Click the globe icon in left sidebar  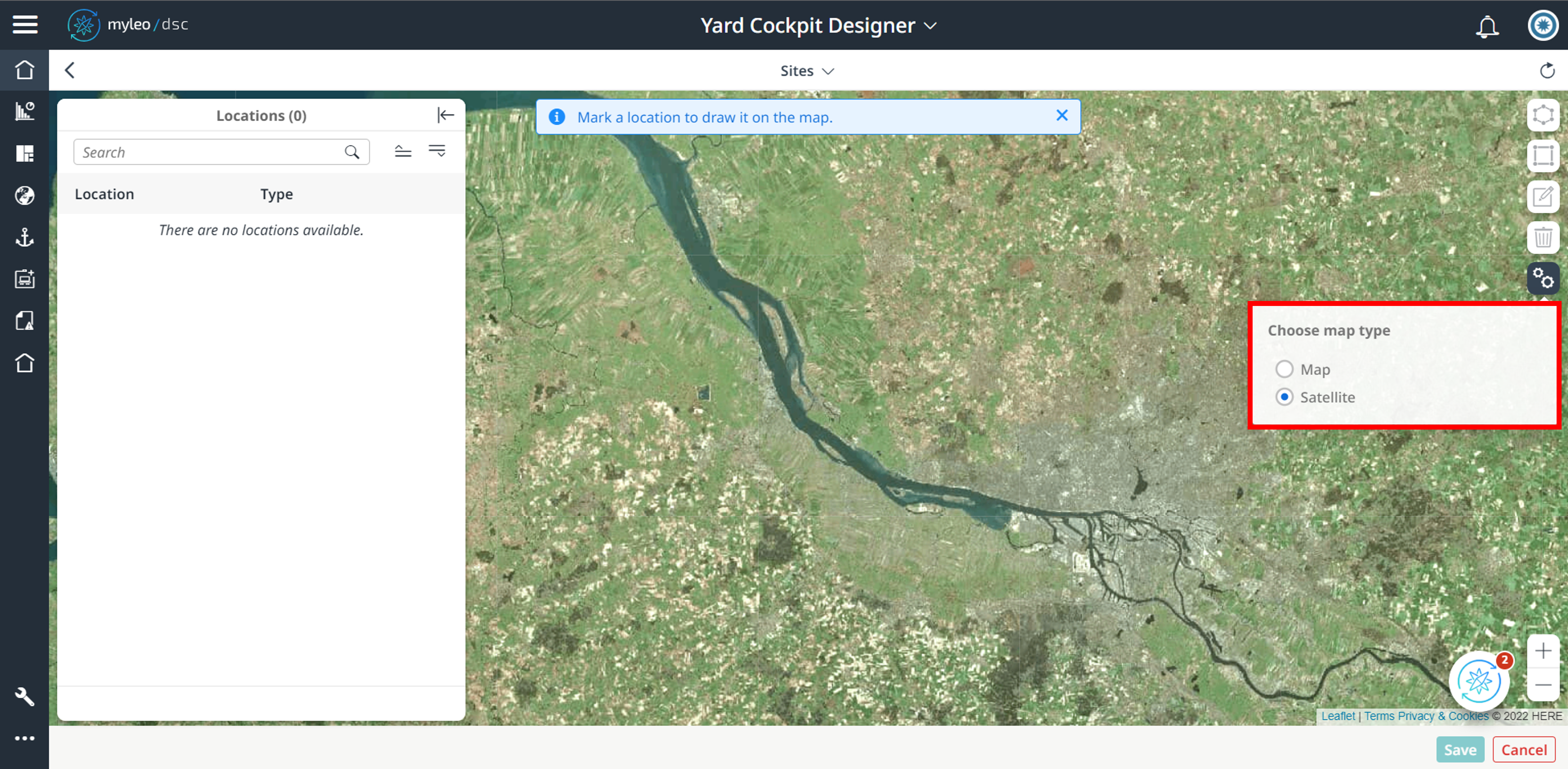(24, 195)
